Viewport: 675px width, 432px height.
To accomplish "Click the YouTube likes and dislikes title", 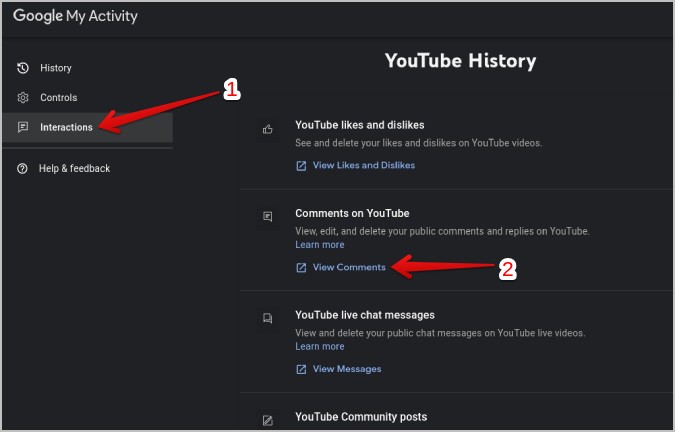I will tap(360, 125).
